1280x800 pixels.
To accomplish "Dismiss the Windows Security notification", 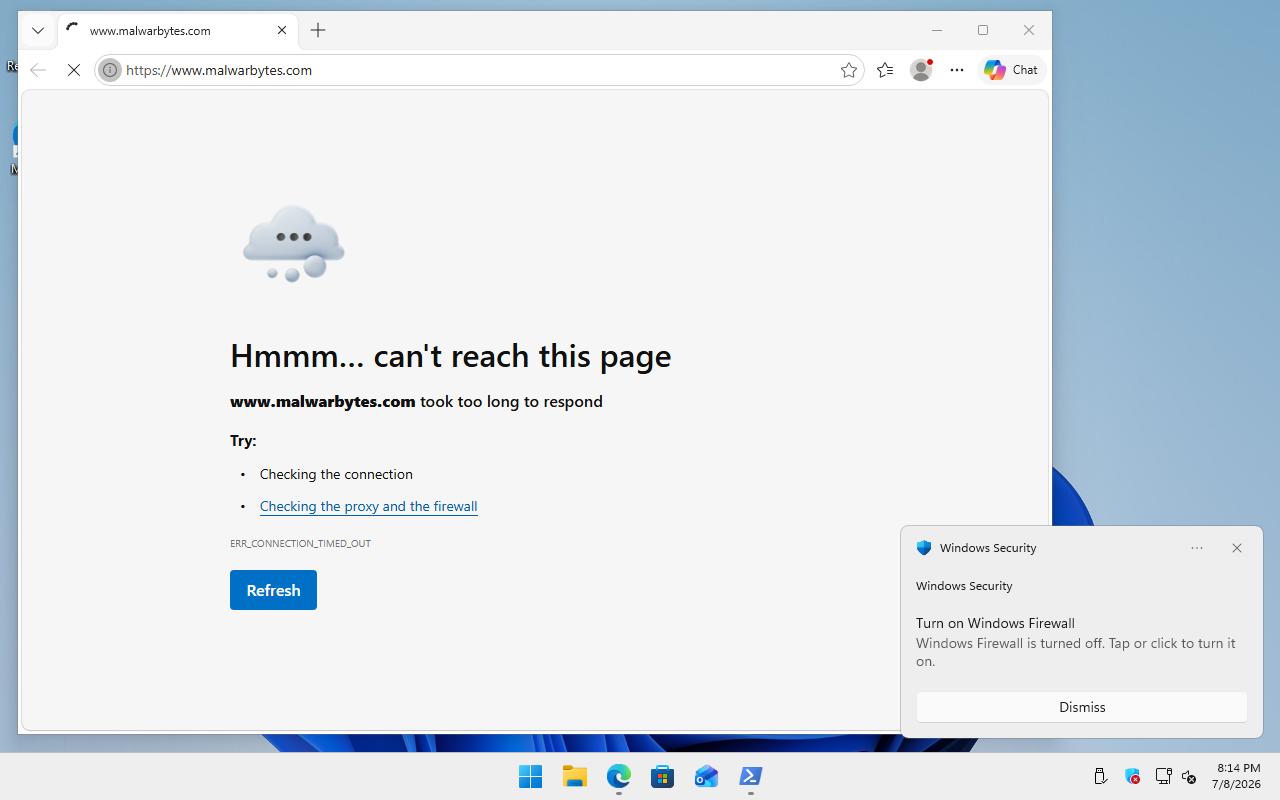I will point(1082,707).
